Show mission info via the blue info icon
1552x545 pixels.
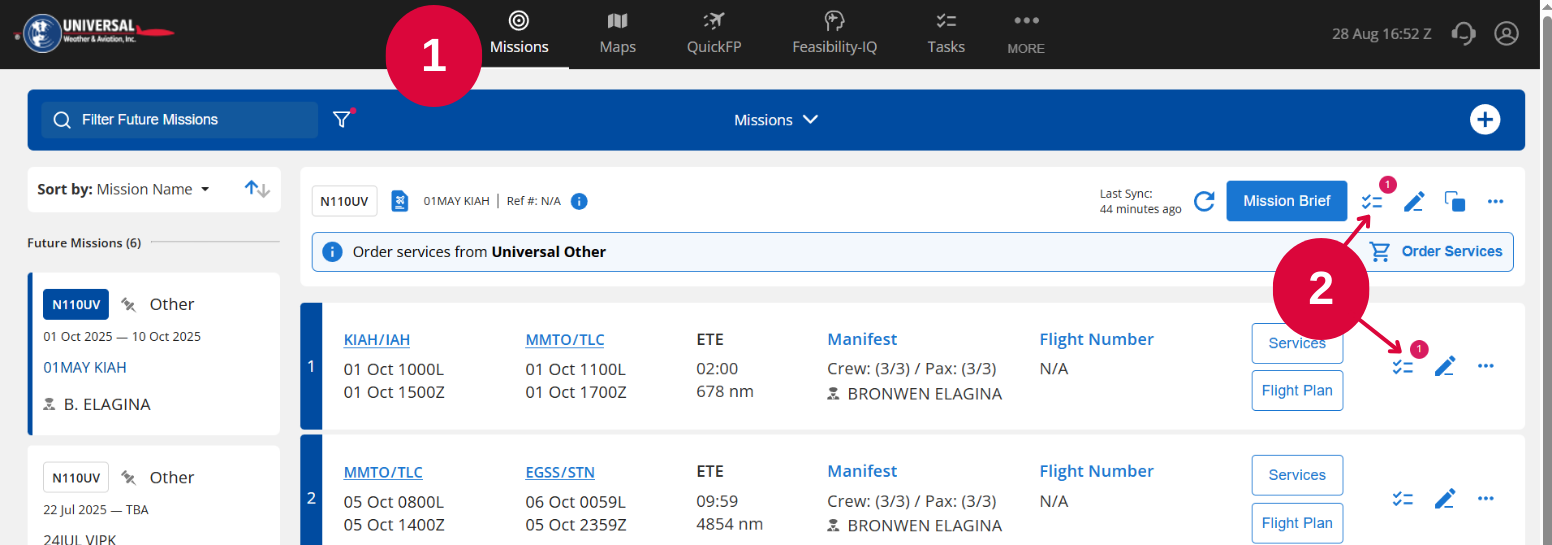point(579,201)
